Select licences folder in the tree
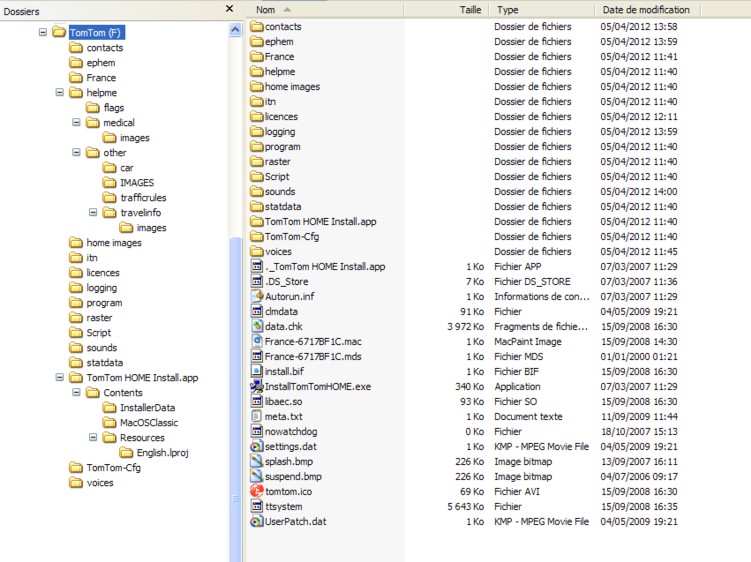 click(103, 273)
